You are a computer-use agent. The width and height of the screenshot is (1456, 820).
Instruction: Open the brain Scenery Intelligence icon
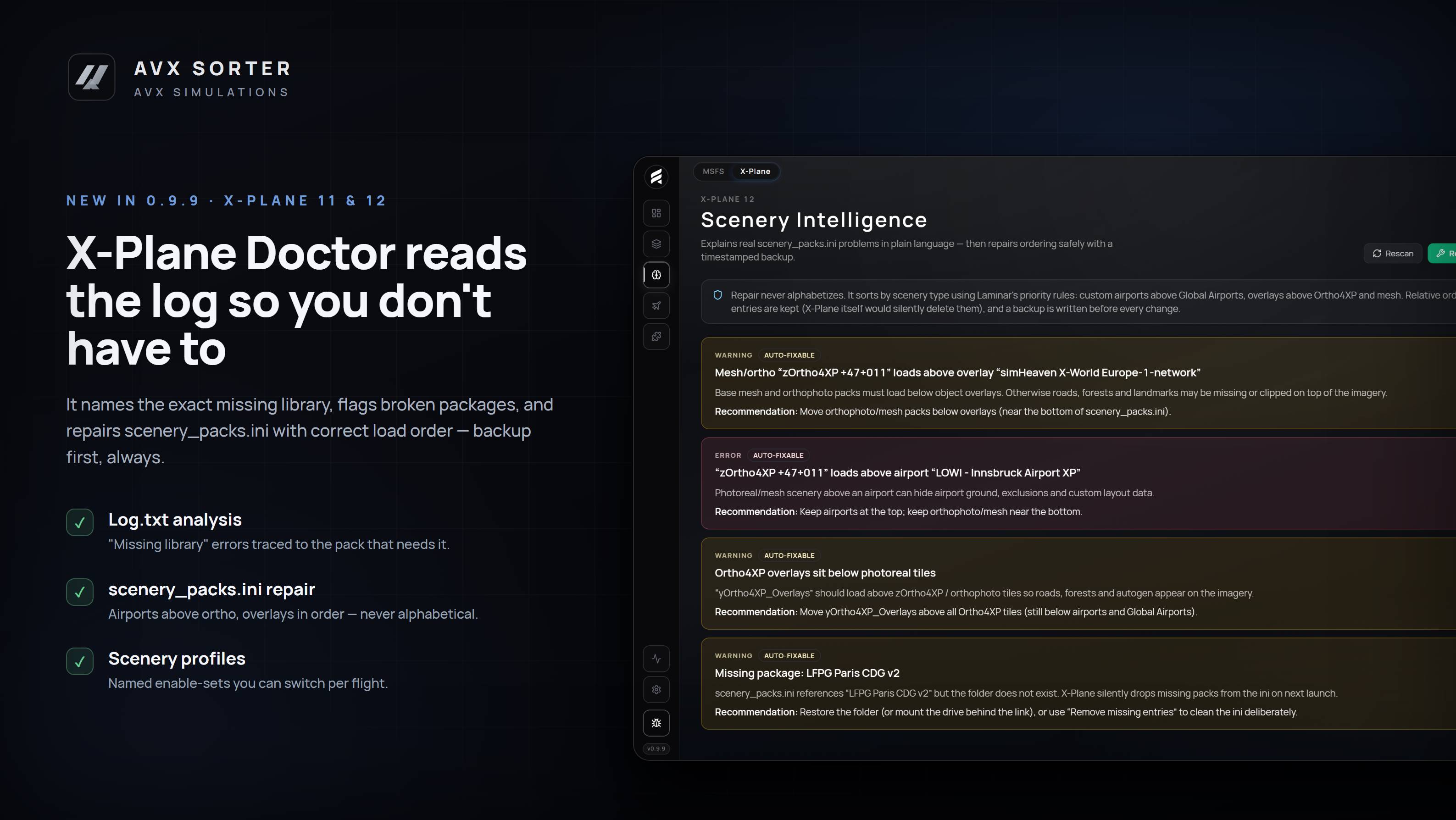pos(656,275)
